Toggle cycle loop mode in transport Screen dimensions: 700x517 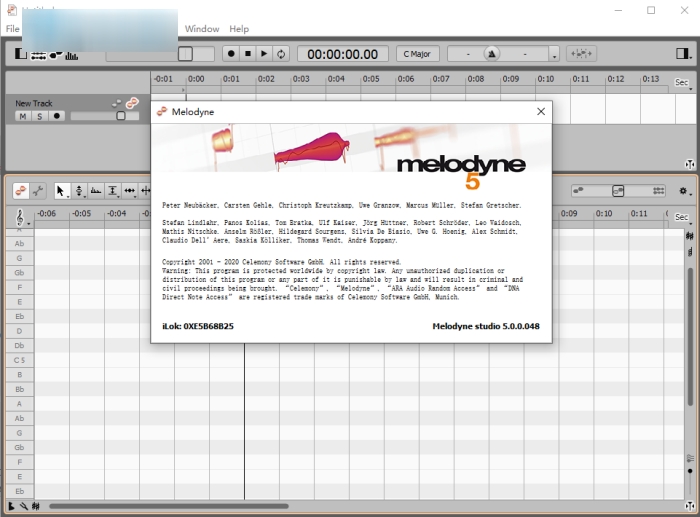pyautogui.click(x=281, y=54)
